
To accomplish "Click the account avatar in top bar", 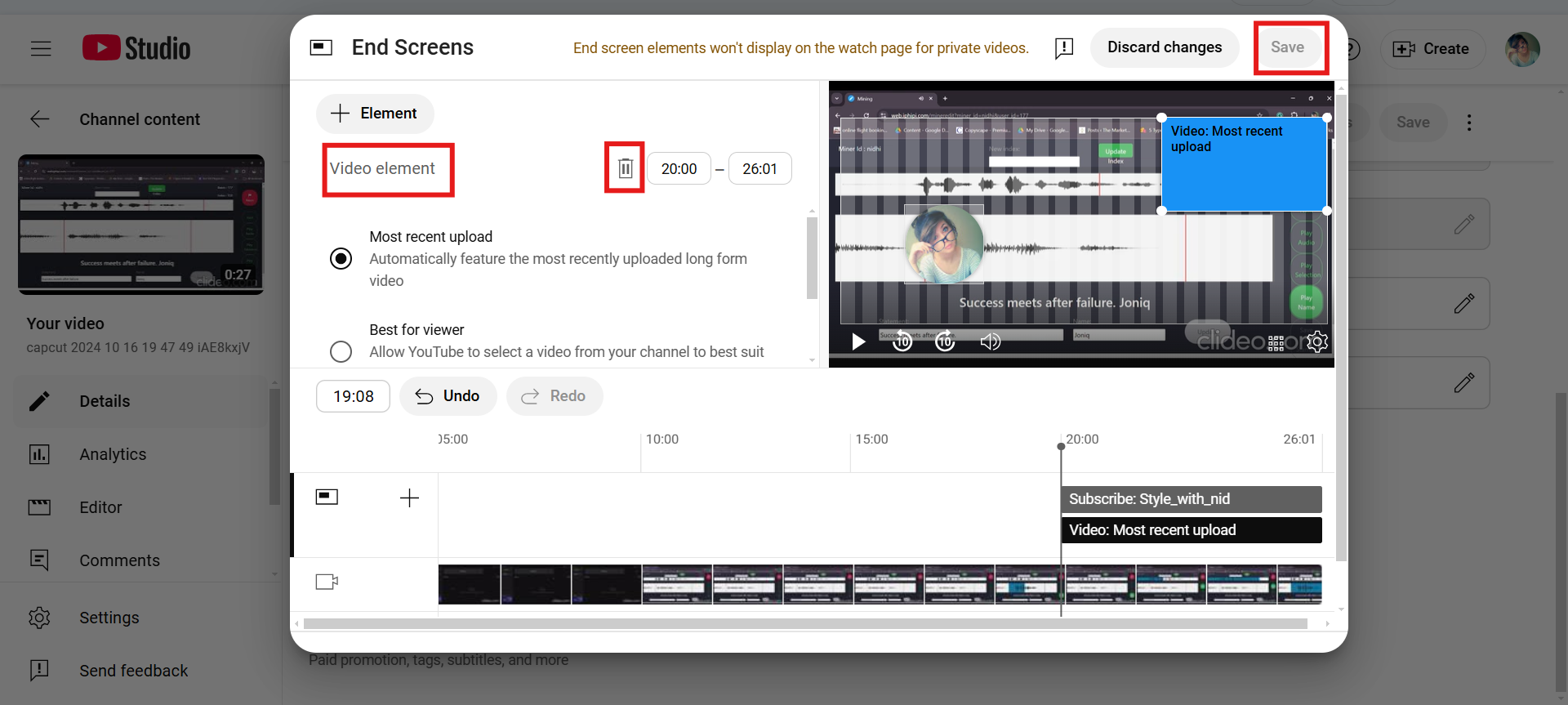I will 1522,49.
